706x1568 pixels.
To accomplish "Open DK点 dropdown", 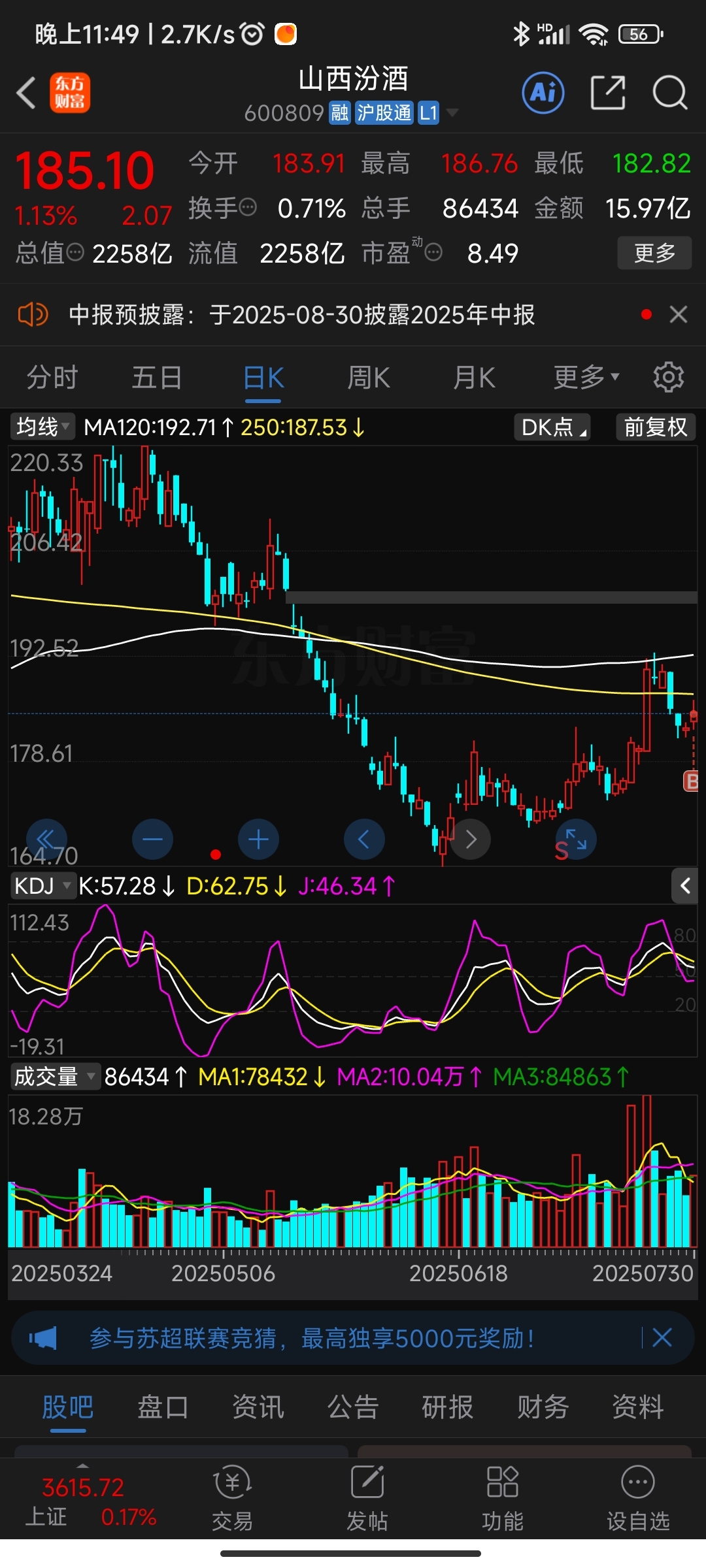I will pos(552,427).
